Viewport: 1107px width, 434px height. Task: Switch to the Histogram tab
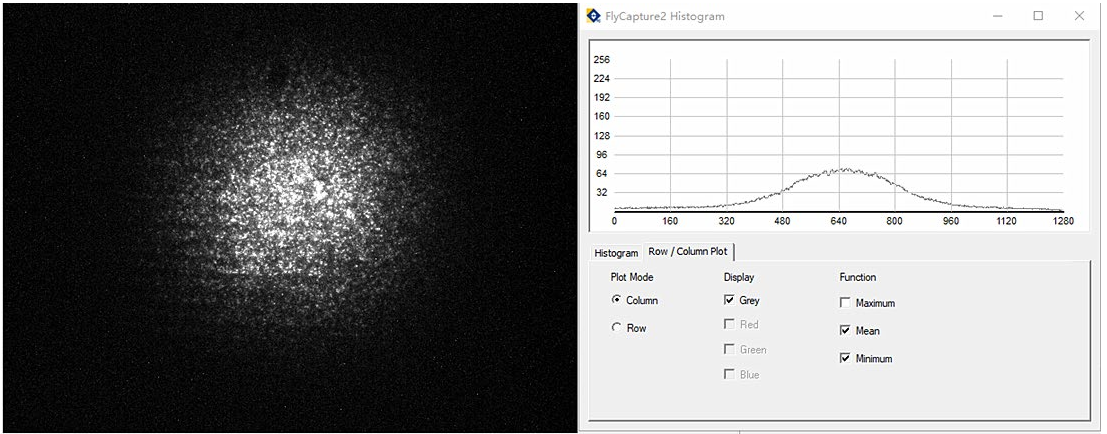(616, 253)
